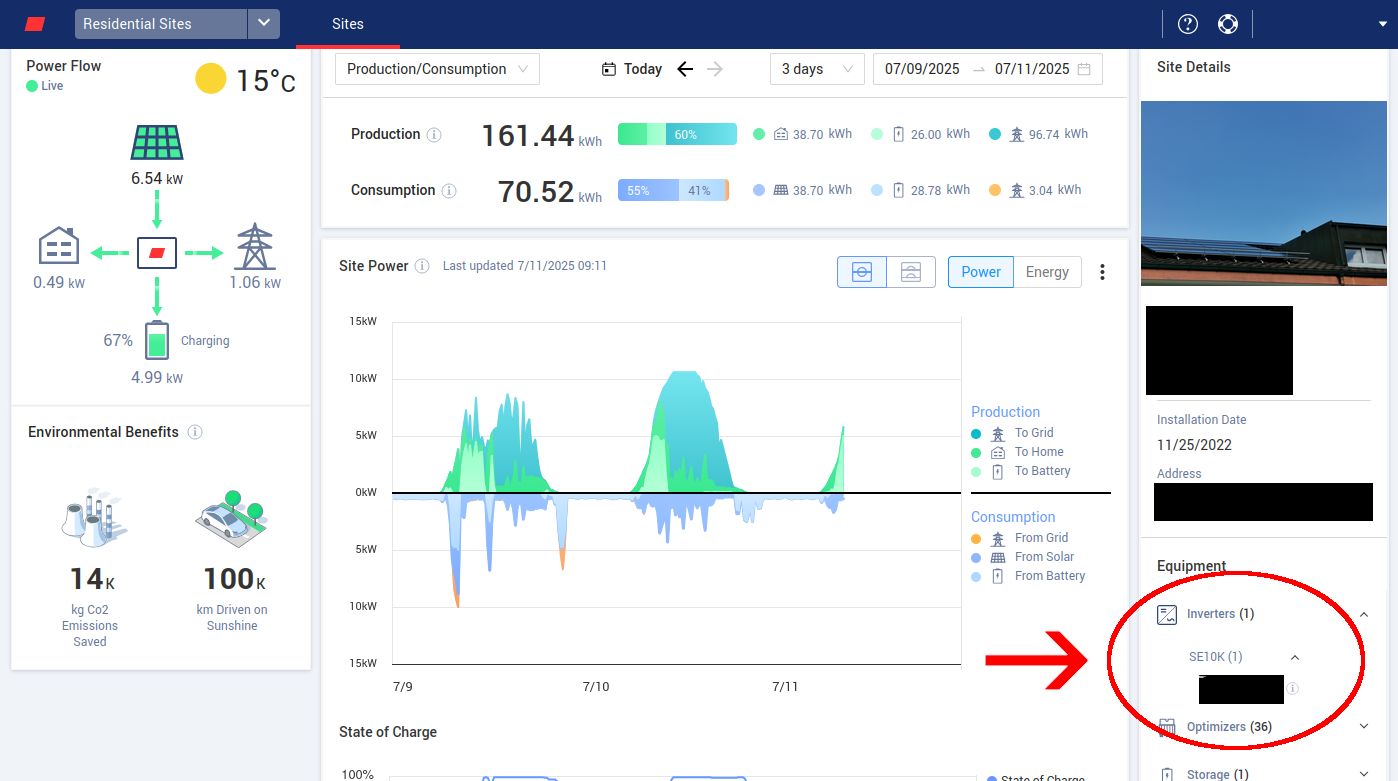Click the previous period back arrow
The image size is (1398, 781).
coord(685,69)
